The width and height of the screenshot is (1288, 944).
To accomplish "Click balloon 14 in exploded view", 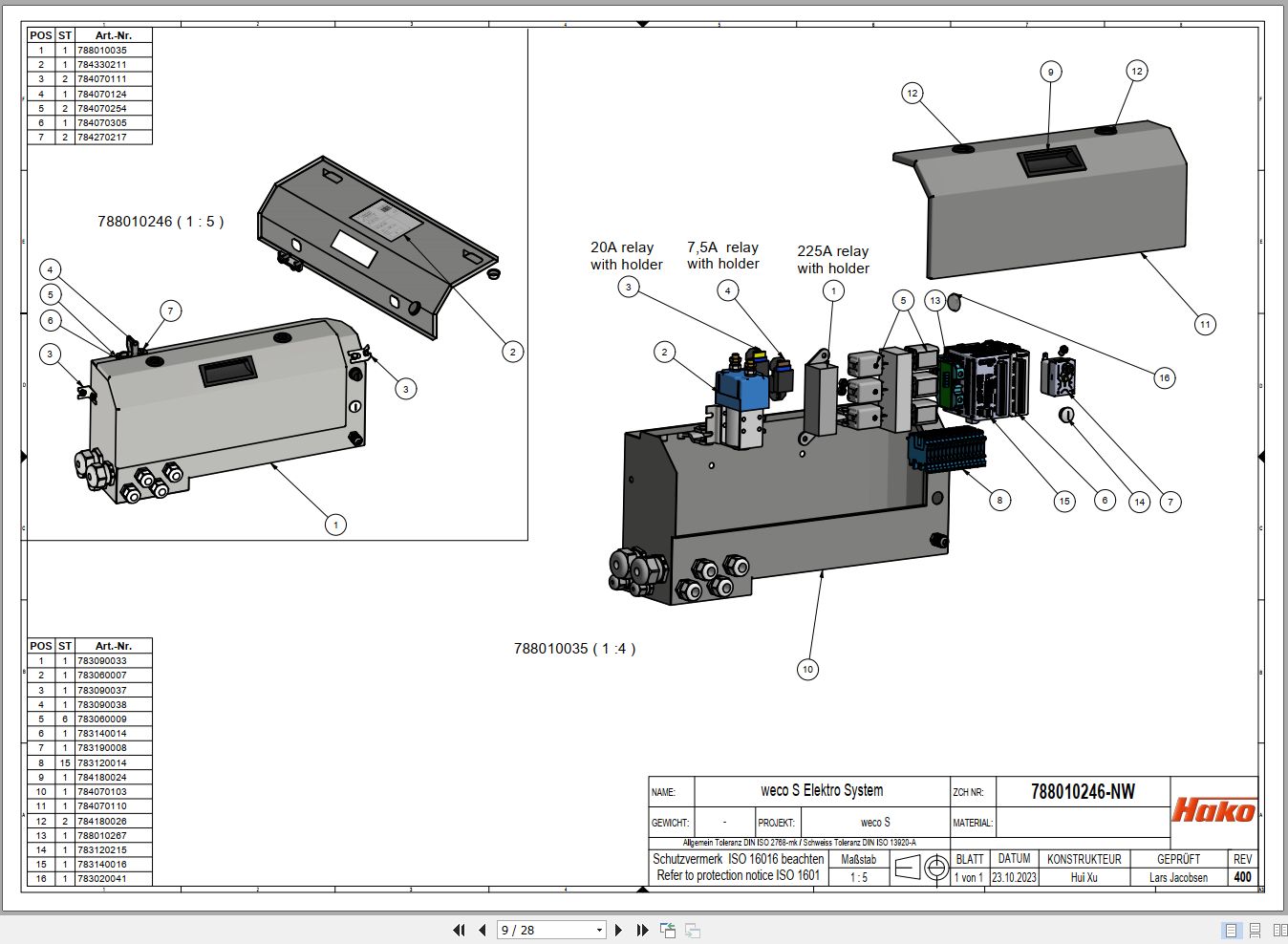I will [x=1139, y=501].
